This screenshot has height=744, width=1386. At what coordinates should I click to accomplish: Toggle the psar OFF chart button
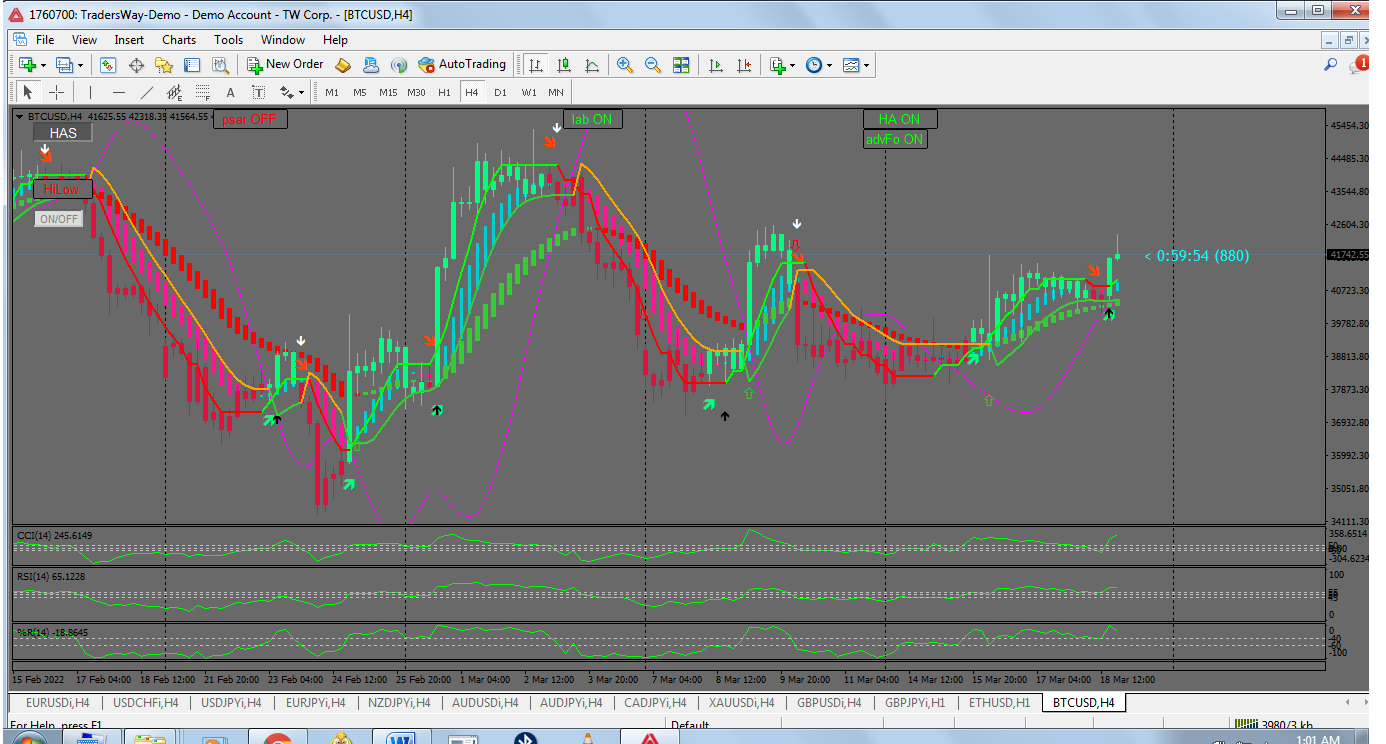pos(250,119)
